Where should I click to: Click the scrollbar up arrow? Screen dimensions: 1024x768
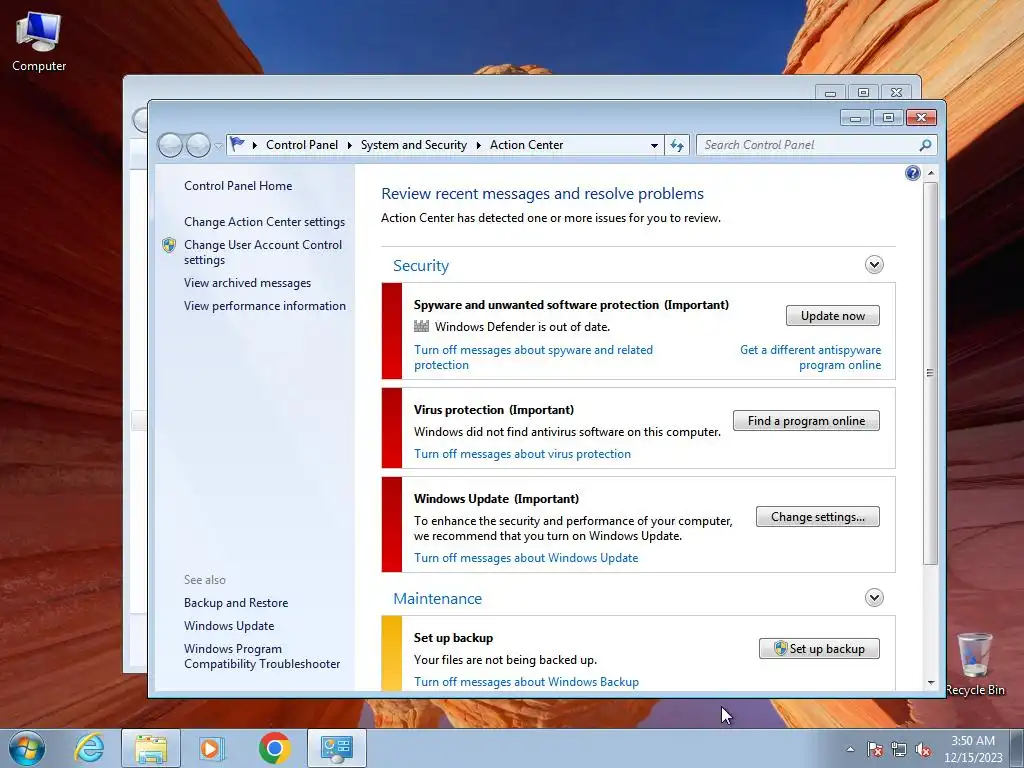931,173
